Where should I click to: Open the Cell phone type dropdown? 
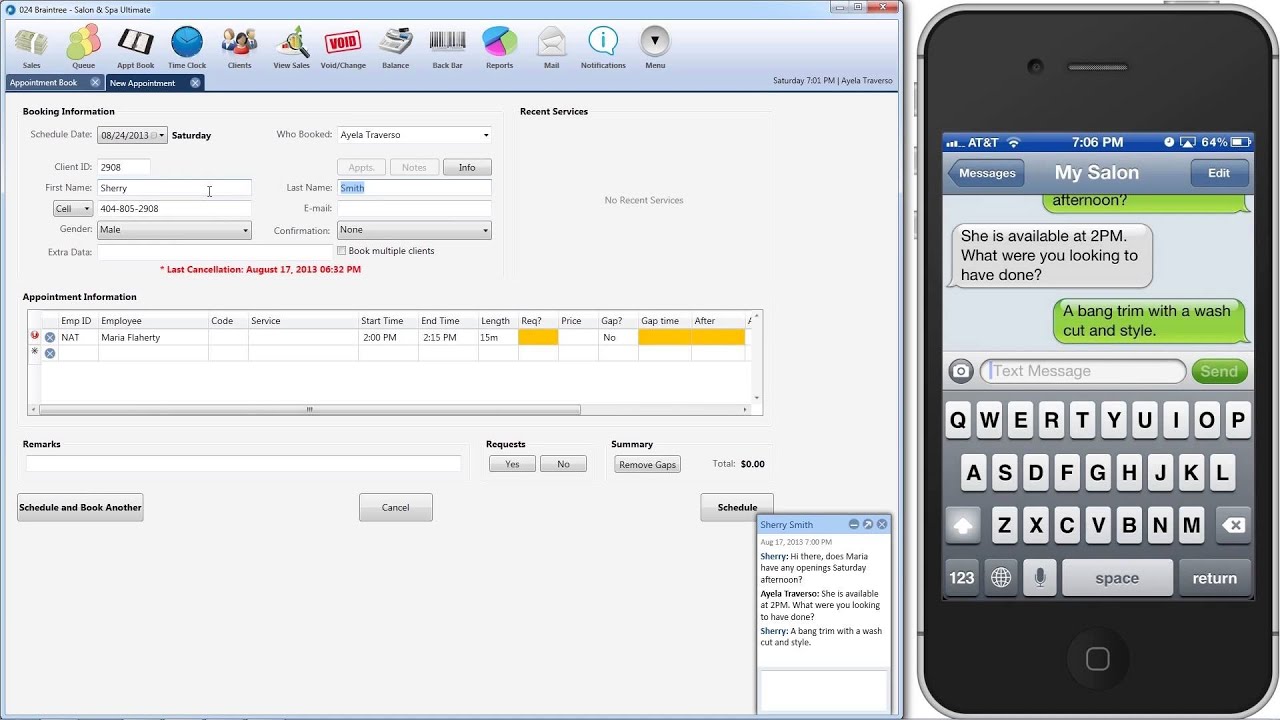click(73, 209)
